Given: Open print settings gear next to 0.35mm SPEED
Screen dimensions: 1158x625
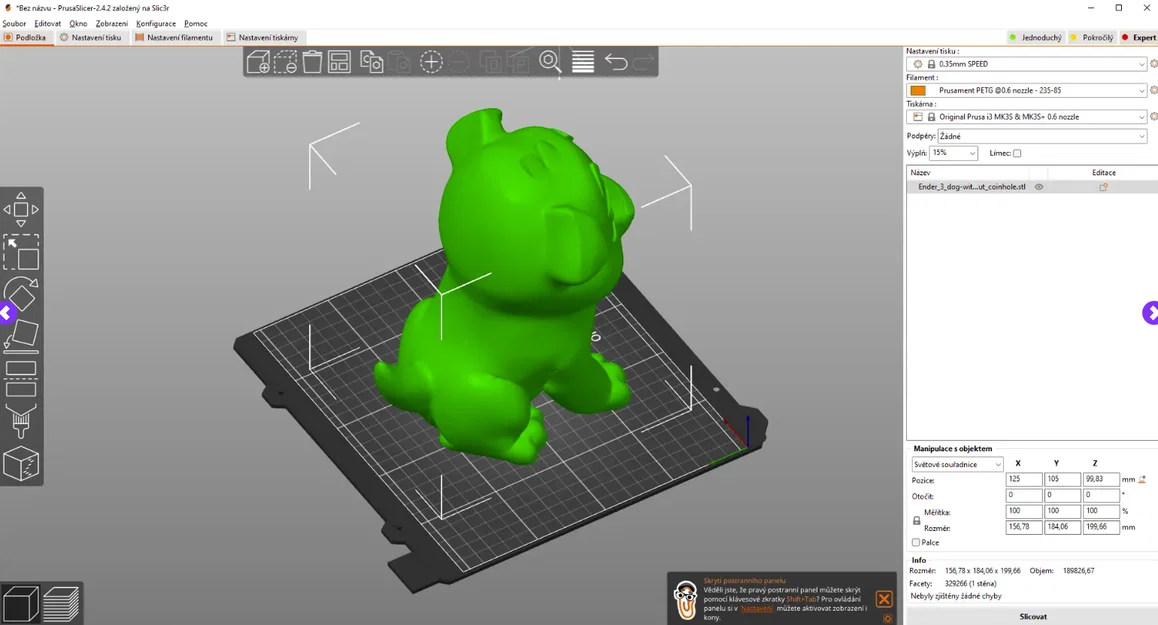Looking at the screenshot, I should point(1154,64).
